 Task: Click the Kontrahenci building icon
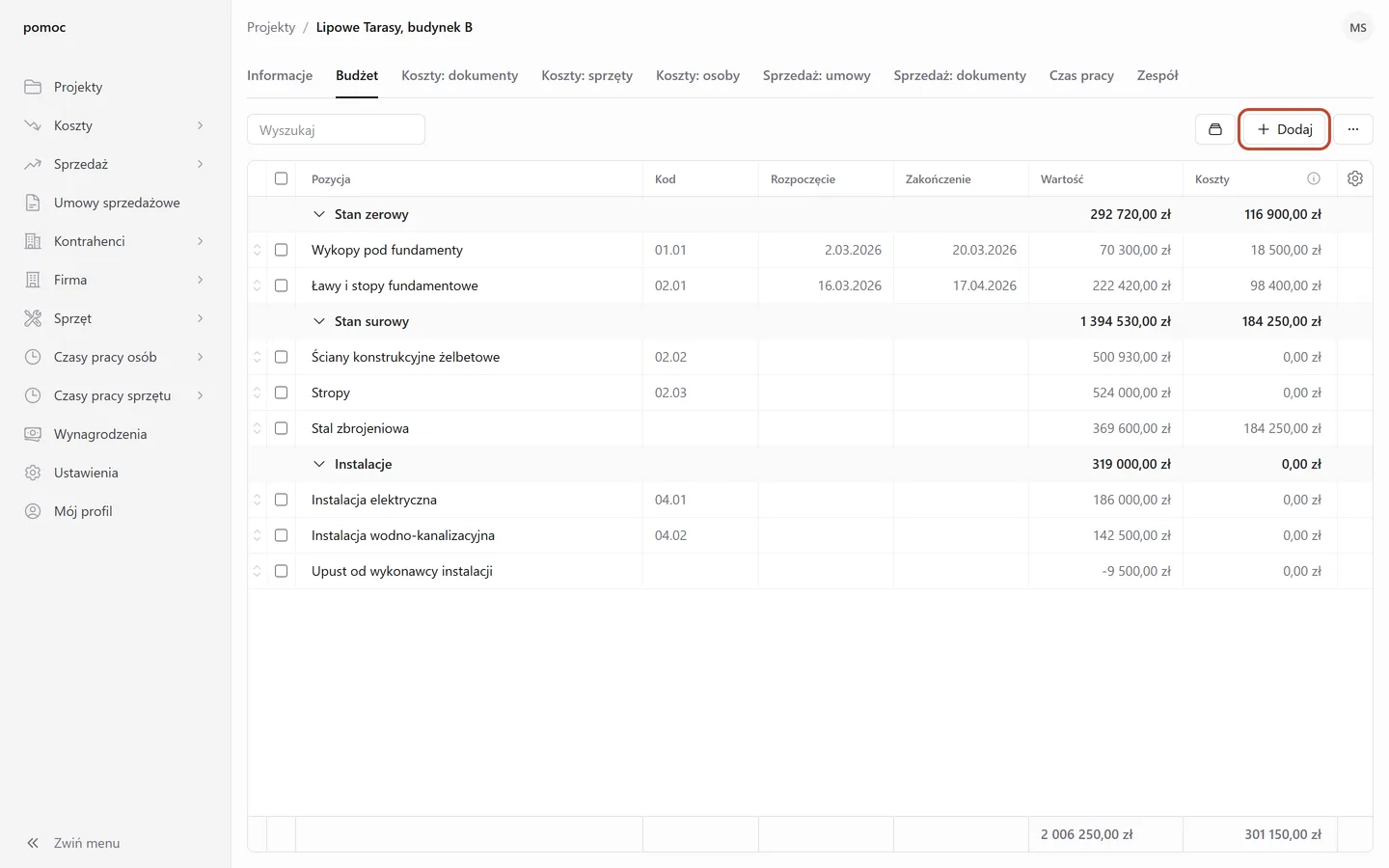[x=33, y=241]
